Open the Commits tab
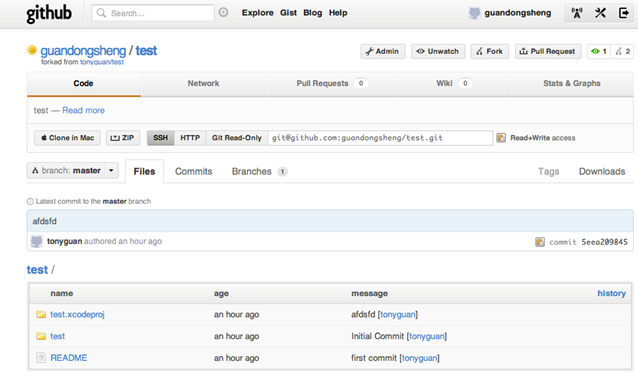Image resolution: width=638 pixels, height=377 pixels. click(x=194, y=172)
